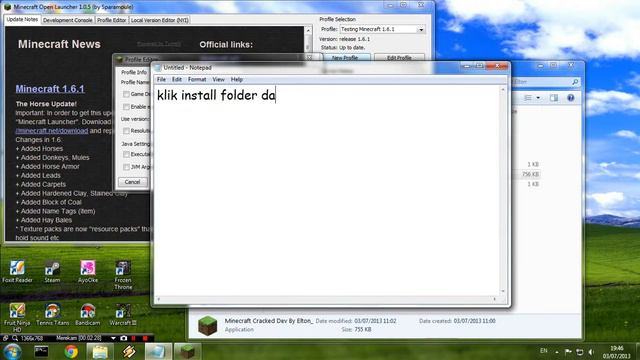Toggle JVM Arguments checkbox in Profile Editor
The image size is (640, 360).
point(126,167)
